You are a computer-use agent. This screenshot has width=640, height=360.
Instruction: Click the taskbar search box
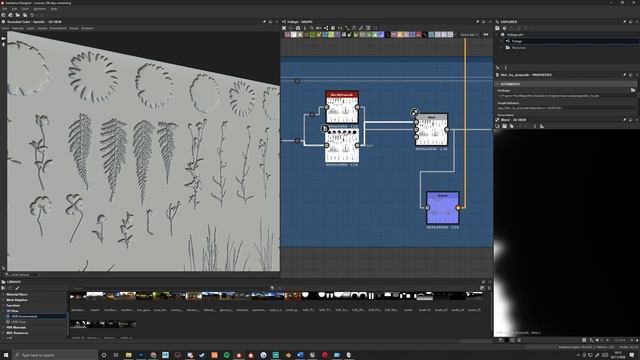55,355
